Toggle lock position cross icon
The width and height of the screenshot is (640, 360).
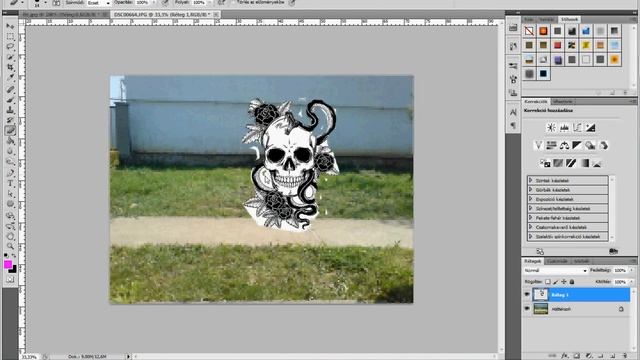(564, 282)
